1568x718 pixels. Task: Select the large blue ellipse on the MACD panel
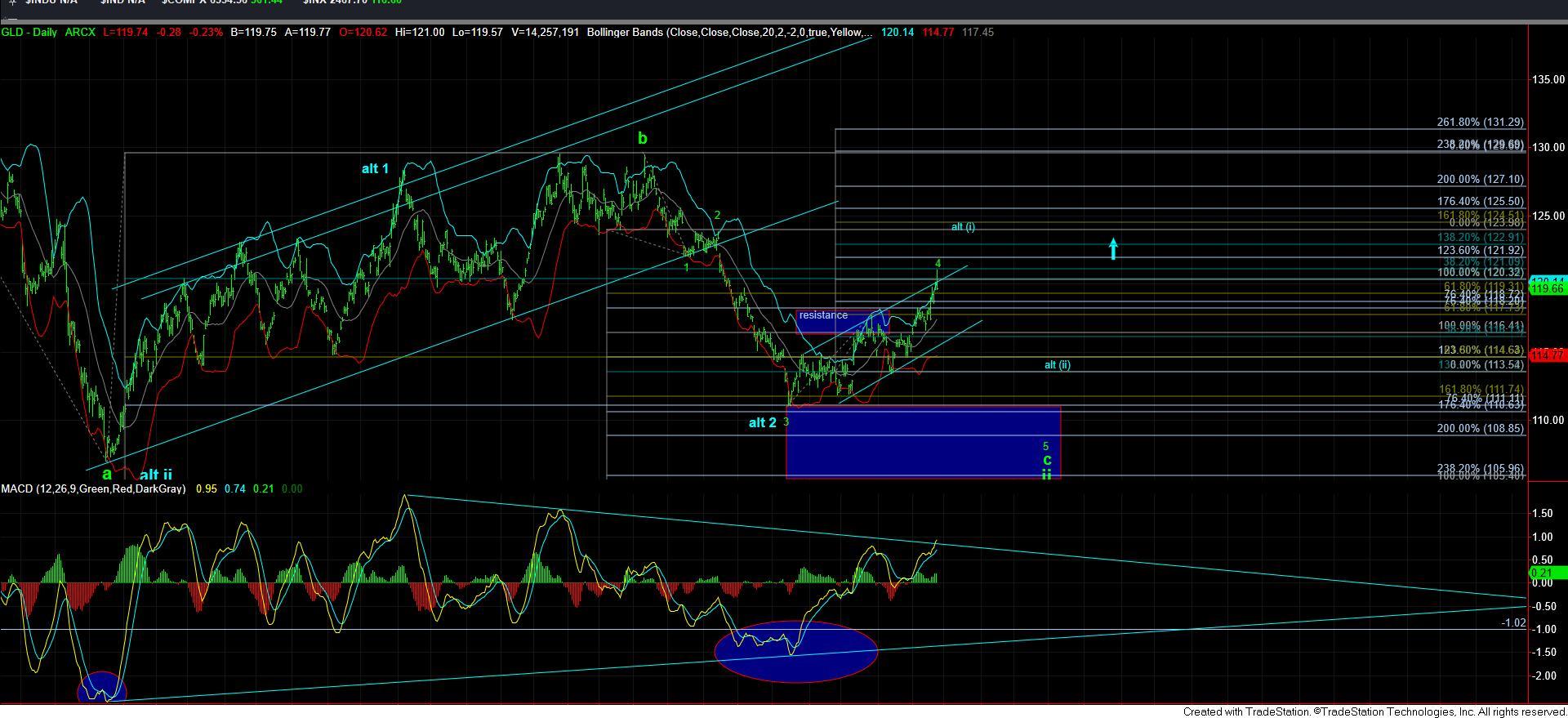pos(795,651)
